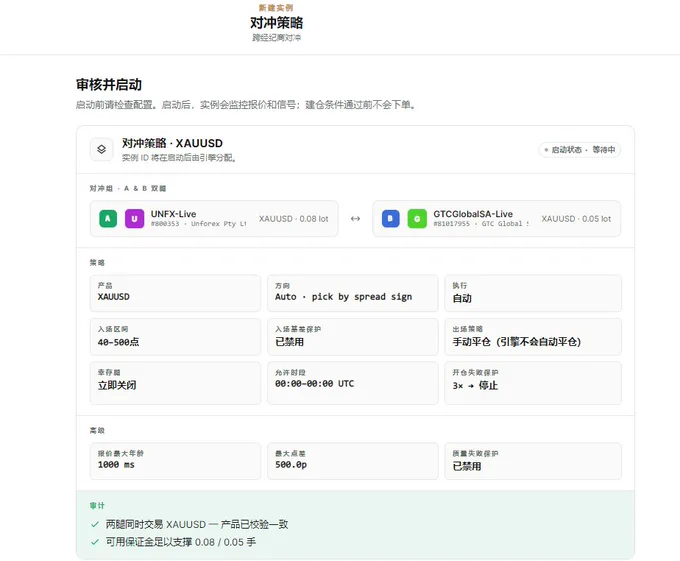Click the 实例 ID 将在启动后由引擎分配 note
Screen dimensions: 680x561
coord(179,158)
